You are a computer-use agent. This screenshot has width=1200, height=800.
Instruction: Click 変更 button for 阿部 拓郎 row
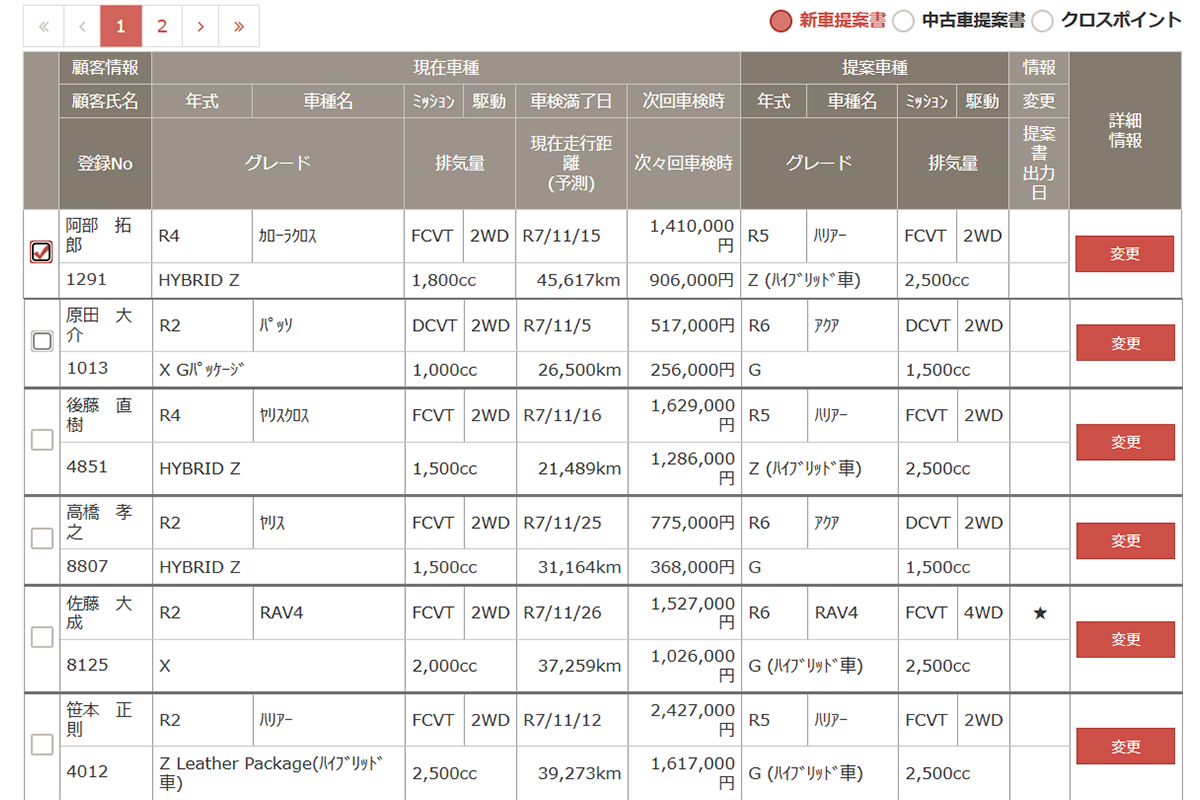[x=1125, y=254]
